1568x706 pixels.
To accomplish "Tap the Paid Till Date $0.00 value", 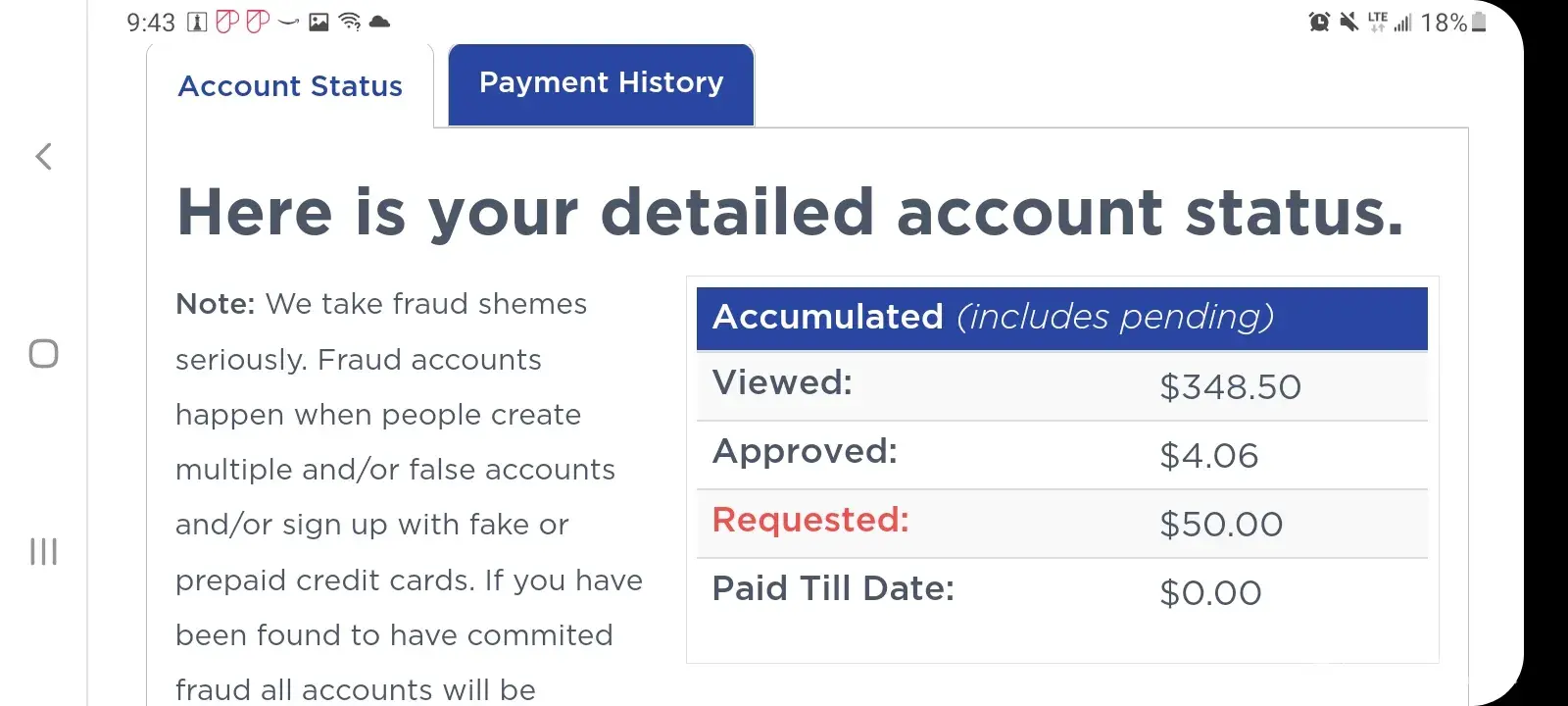I will [x=1210, y=593].
